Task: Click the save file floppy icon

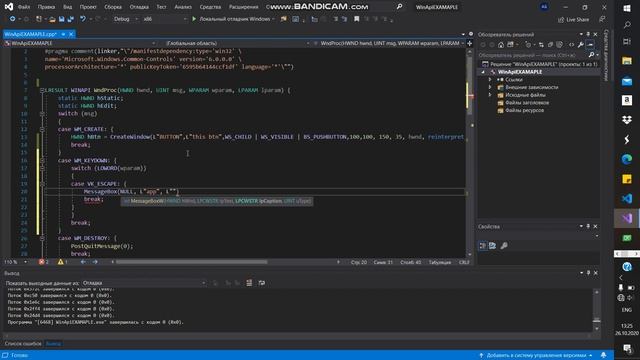Action: click(62, 19)
